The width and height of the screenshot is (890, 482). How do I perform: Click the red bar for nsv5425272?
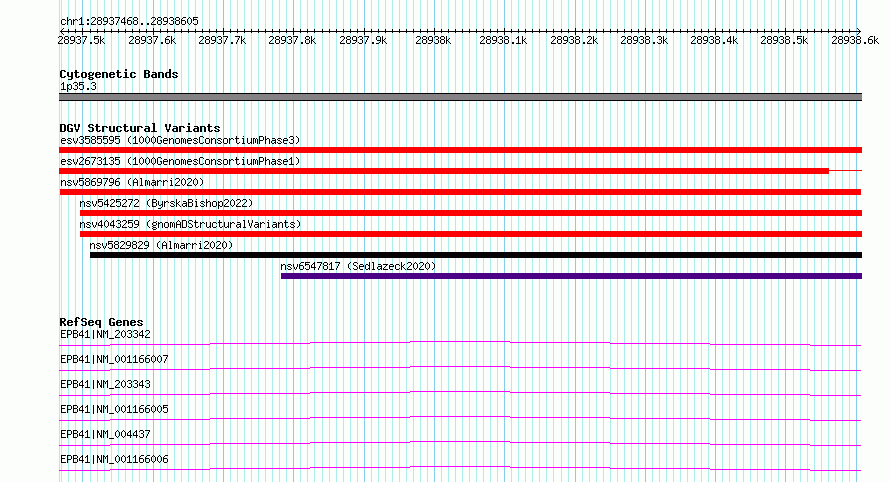point(471,213)
